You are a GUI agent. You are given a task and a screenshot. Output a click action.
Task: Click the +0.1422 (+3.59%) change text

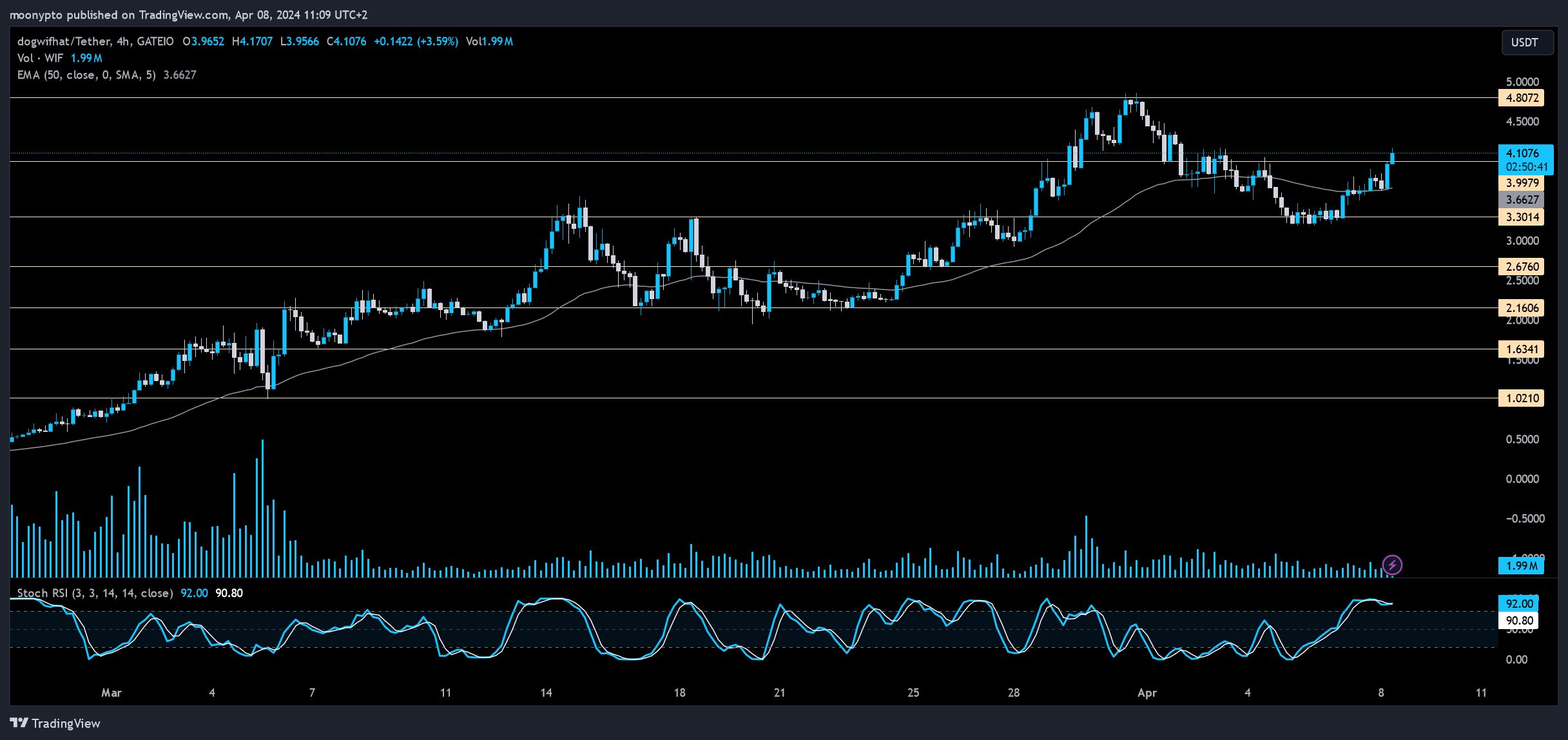416,41
